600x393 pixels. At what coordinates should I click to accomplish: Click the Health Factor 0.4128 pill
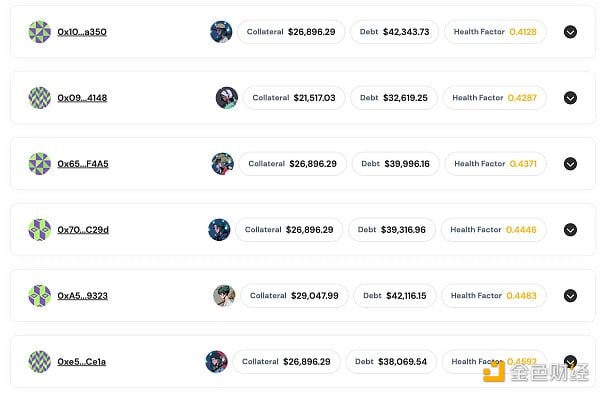pyautogui.click(x=495, y=32)
